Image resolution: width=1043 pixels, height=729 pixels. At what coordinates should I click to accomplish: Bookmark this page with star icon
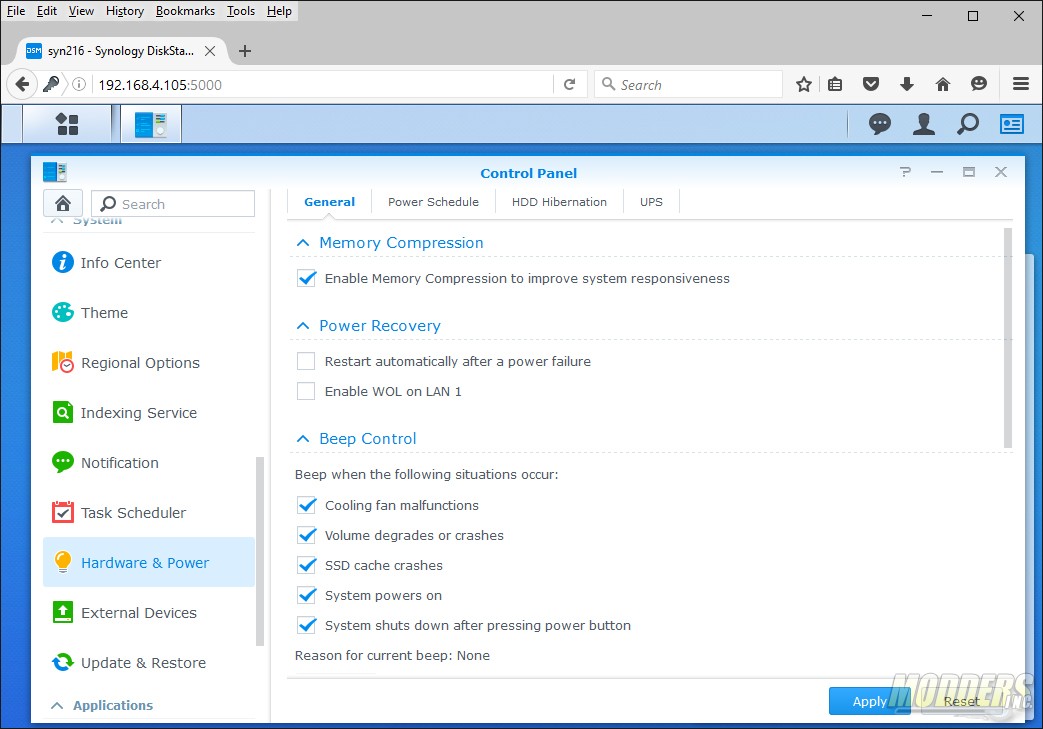click(804, 84)
